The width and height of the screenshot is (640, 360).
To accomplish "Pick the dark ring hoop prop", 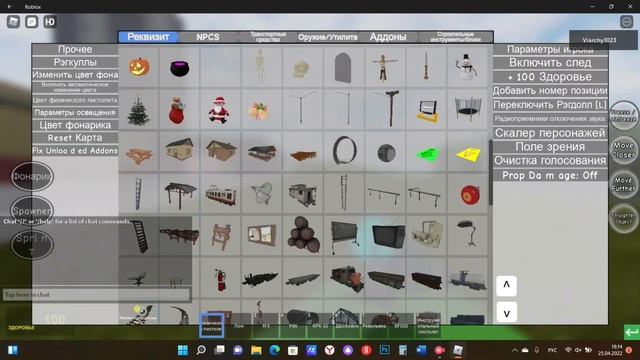I will pyautogui.click(x=344, y=152).
